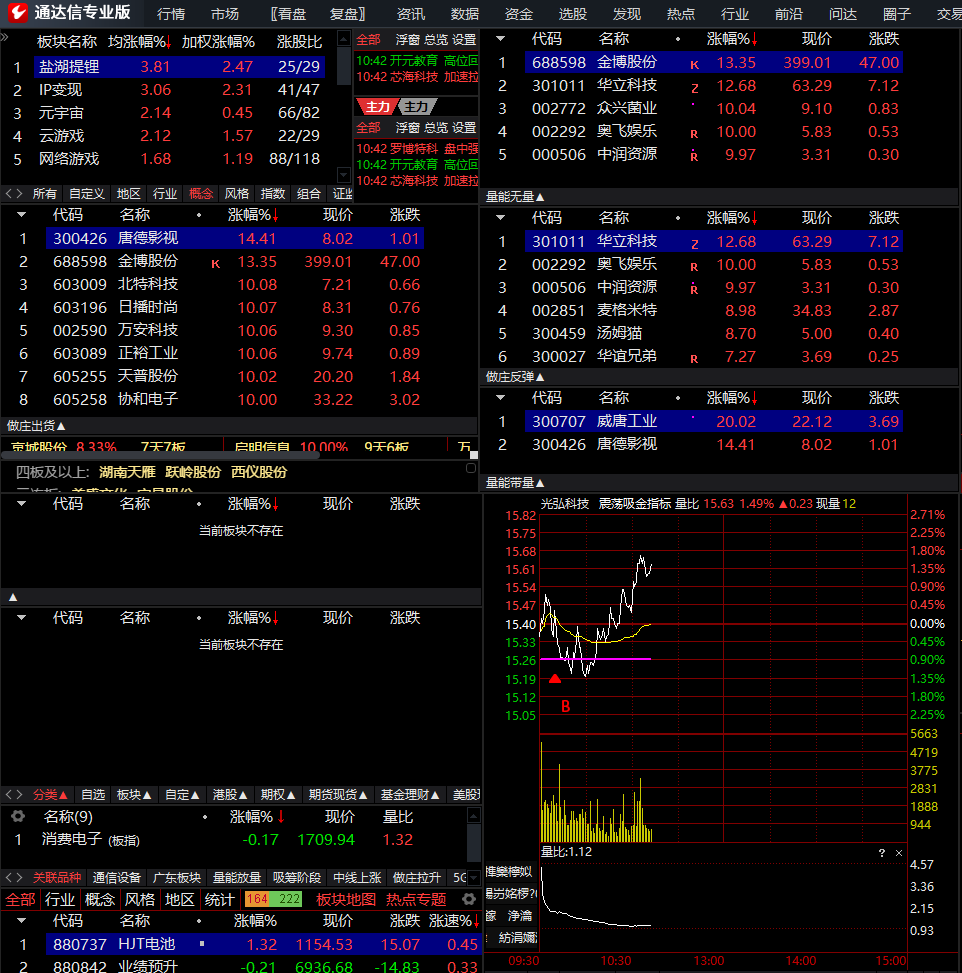Click the < arrow left of 所有 tab
This screenshot has width=962, height=973.
coord(9,194)
